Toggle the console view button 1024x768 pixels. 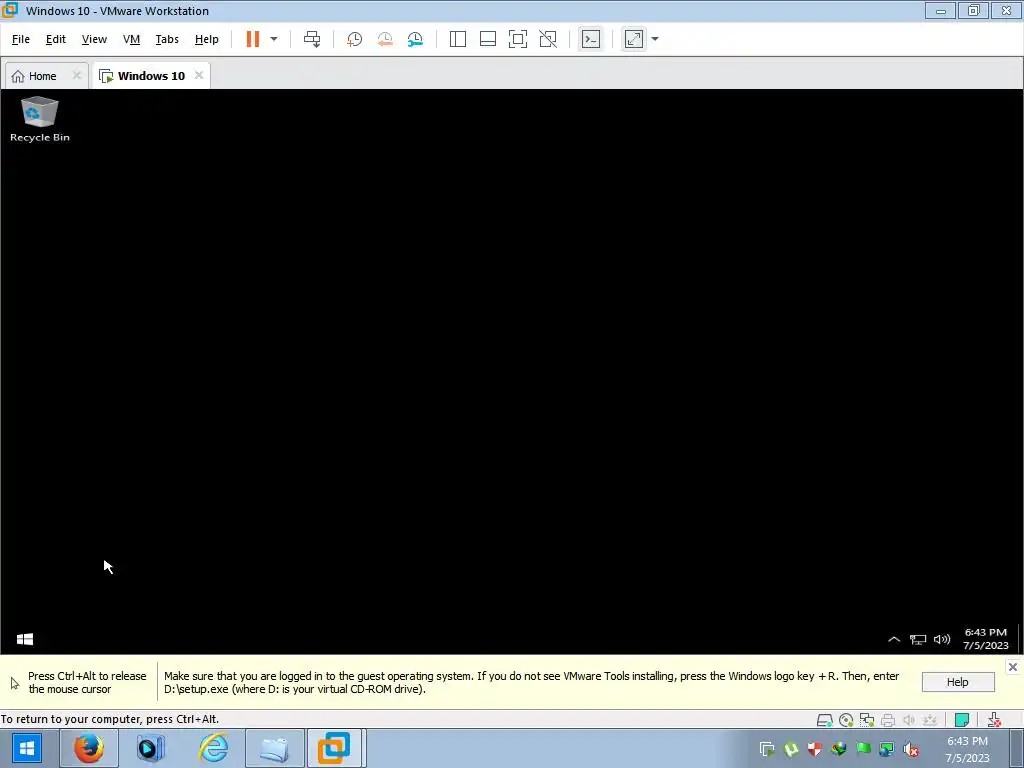tap(591, 39)
